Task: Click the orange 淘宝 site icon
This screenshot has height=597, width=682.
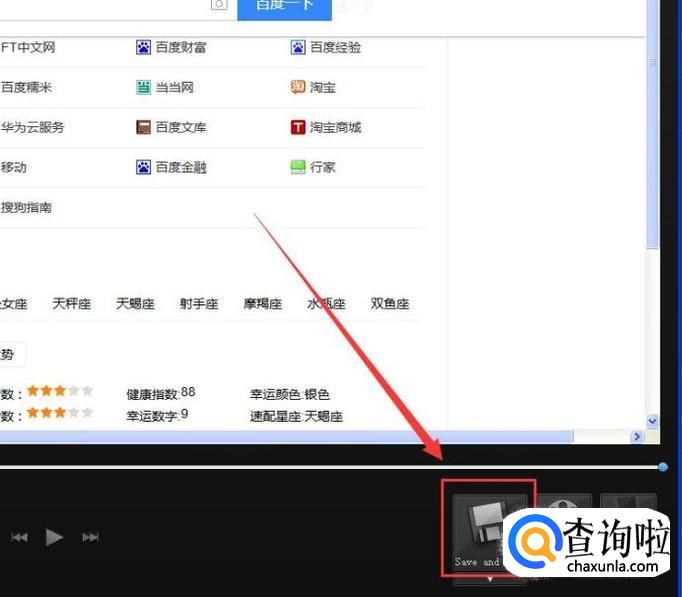Action: coord(298,87)
